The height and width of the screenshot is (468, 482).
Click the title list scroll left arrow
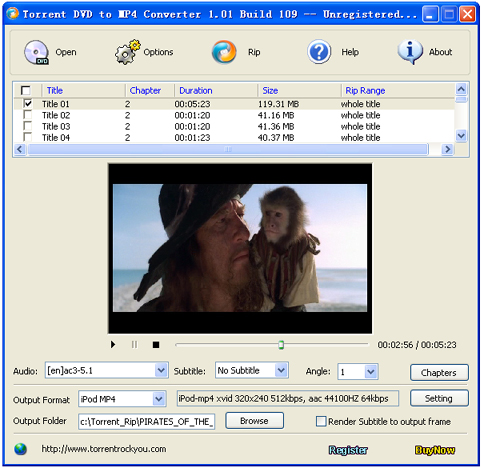pos(20,149)
